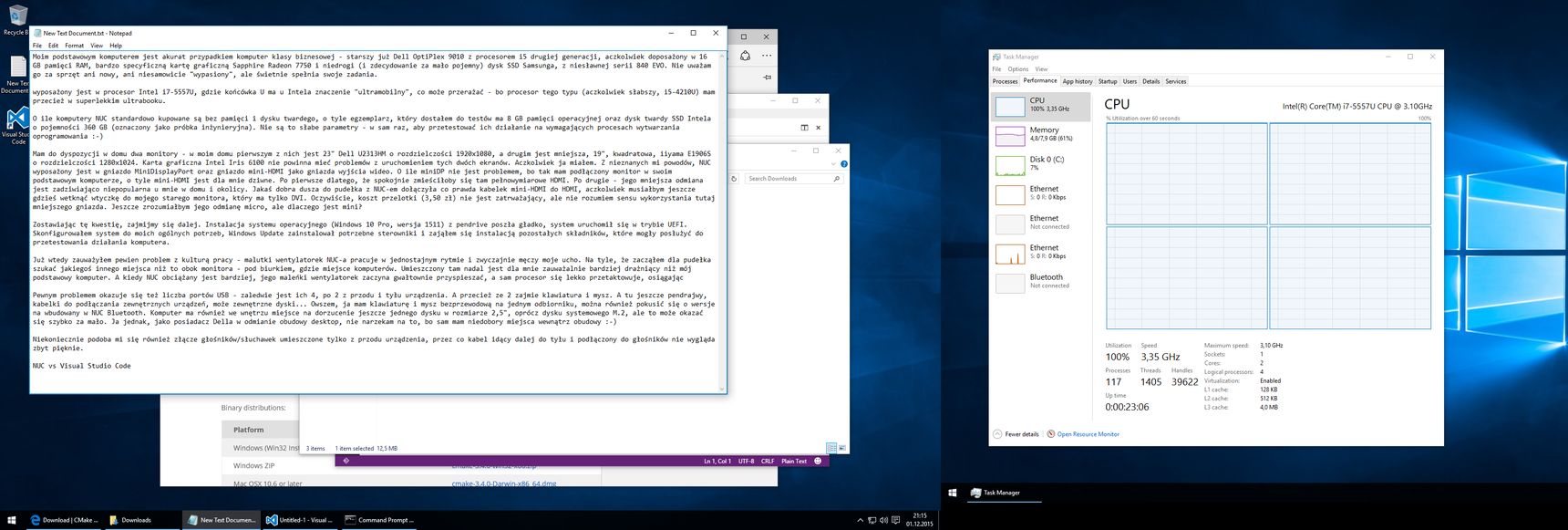Image resolution: width=1568 pixels, height=530 pixels.
Task: Close the editor tab in Visual Studio Code
Action: tap(818, 127)
